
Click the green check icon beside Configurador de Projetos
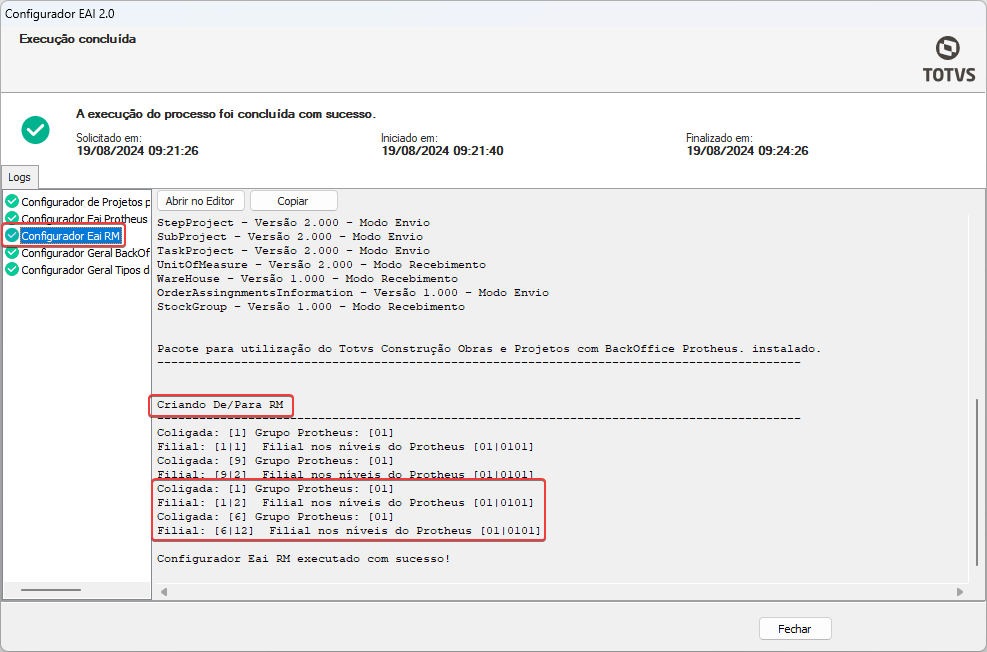(12, 201)
